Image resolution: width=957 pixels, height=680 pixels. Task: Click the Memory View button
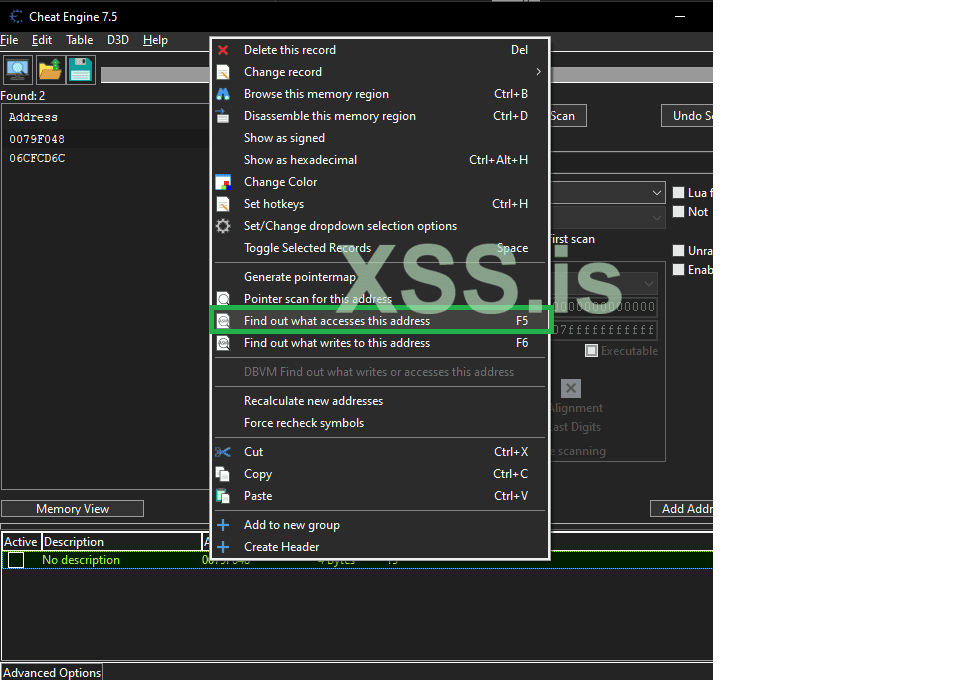(x=73, y=509)
